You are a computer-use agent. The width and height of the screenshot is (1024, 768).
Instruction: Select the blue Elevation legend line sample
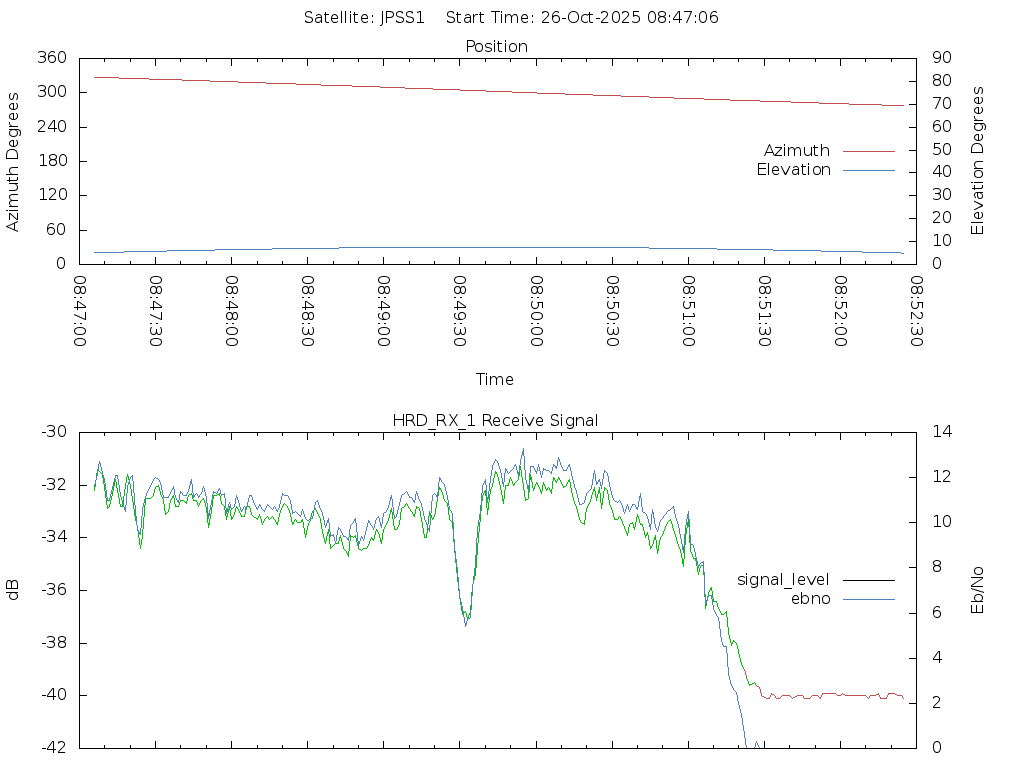[x=868, y=170]
